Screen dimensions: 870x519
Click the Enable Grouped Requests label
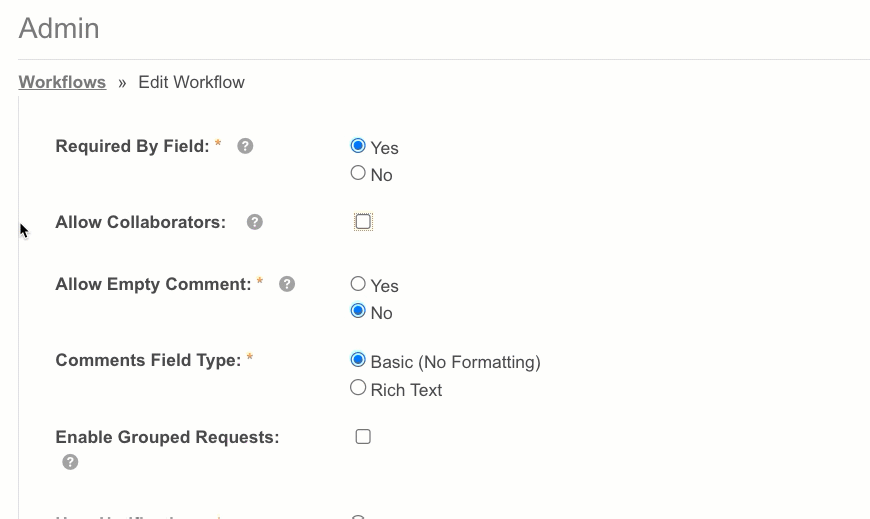[167, 437]
